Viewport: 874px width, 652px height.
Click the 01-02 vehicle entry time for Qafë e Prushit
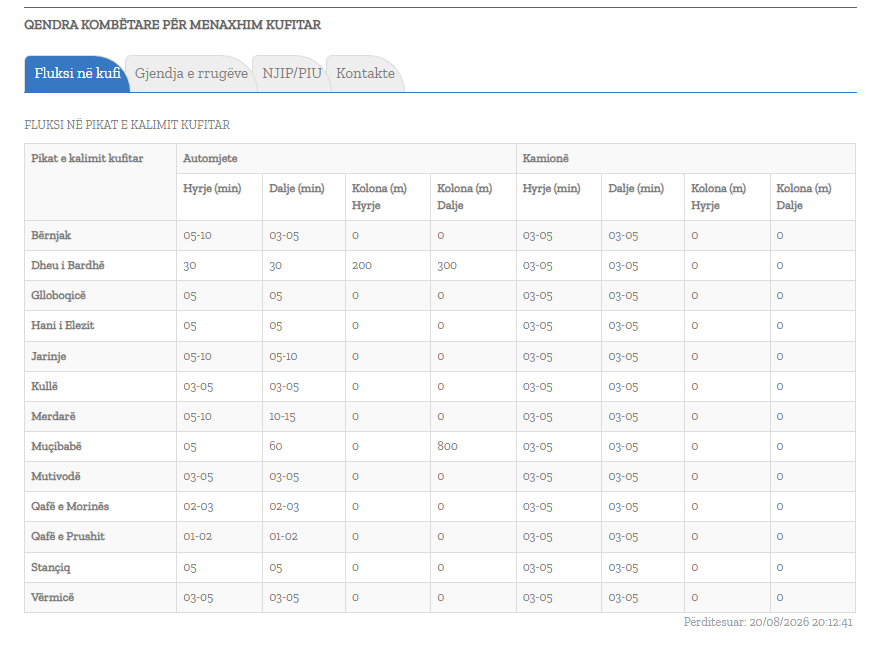tap(198, 537)
